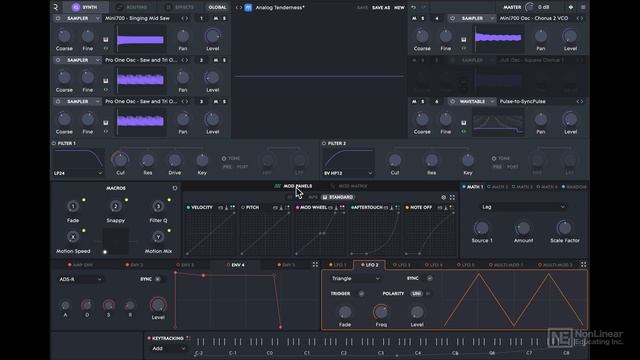Screen dimensions: 640x360
Task: Click the settings icon next to the Master level
Action: (x=571, y=7)
